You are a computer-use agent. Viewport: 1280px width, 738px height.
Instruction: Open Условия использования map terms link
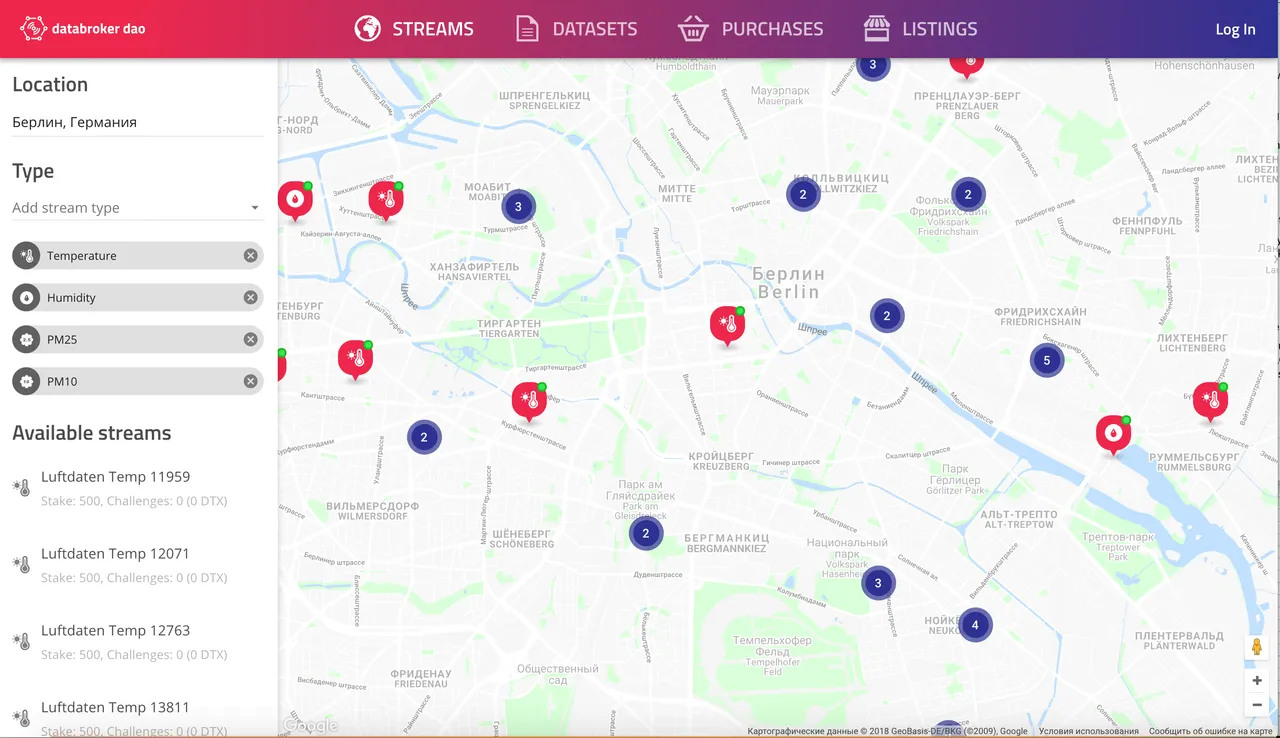tap(1088, 732)
